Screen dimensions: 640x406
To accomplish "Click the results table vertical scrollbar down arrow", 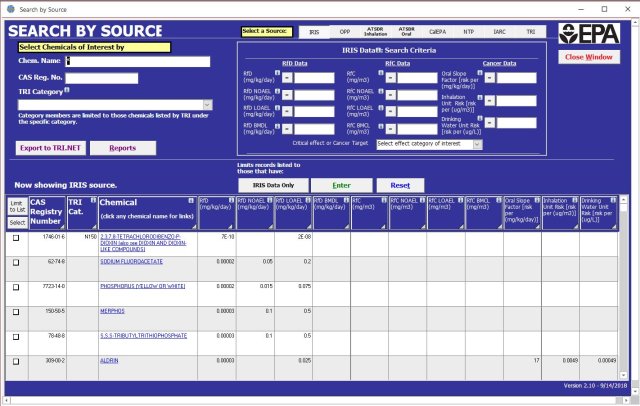I will 625,373.
